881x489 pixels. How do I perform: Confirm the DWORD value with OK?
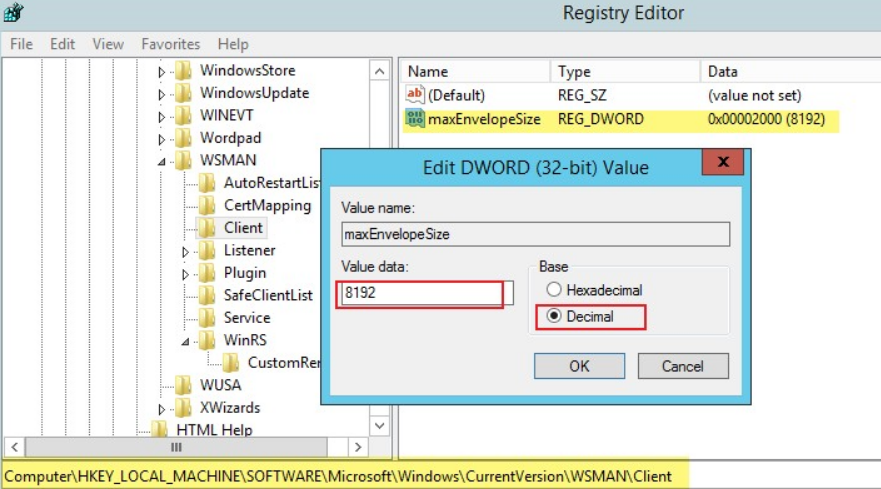(579, 366)
